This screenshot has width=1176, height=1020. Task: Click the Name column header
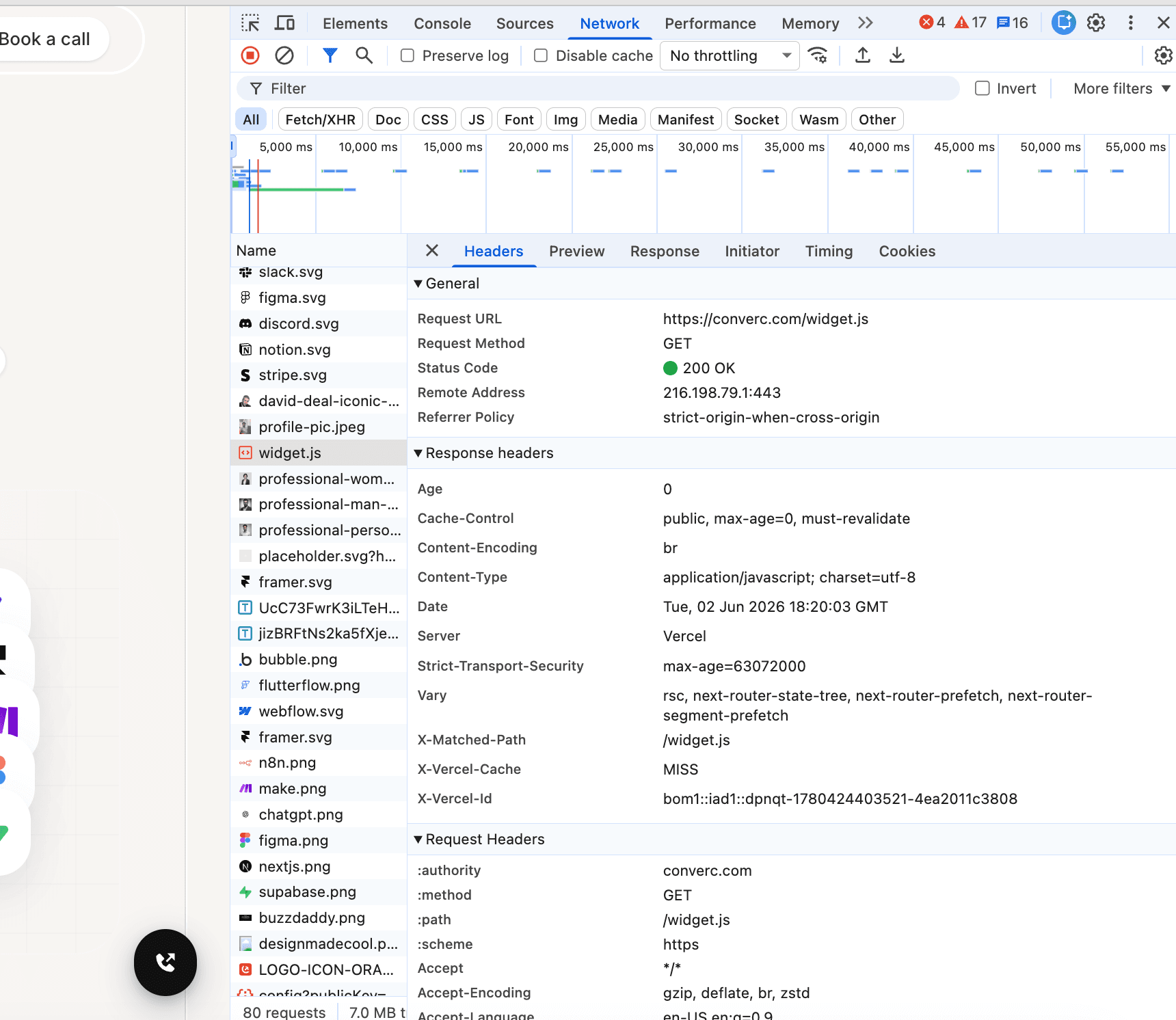pos(319,250)
